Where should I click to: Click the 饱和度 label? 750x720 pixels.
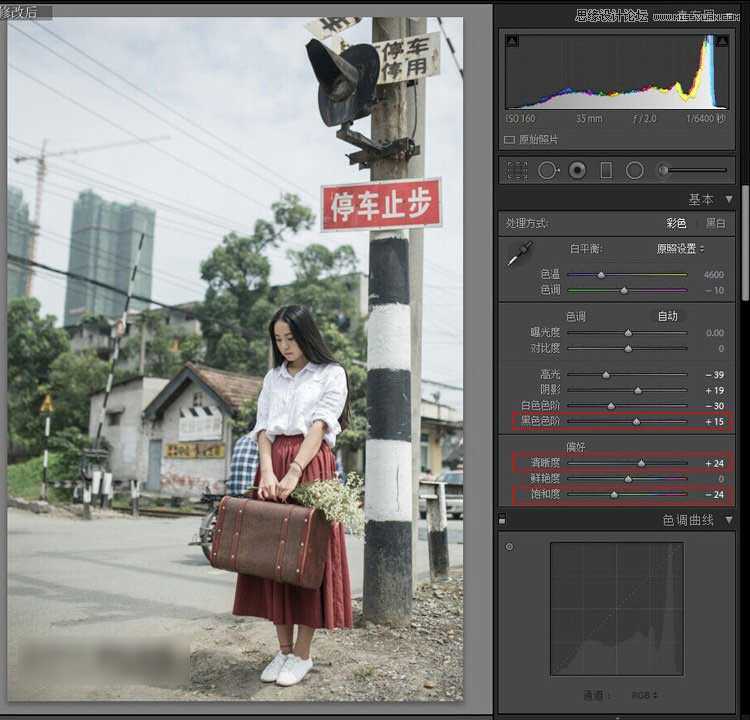[545, 494]
